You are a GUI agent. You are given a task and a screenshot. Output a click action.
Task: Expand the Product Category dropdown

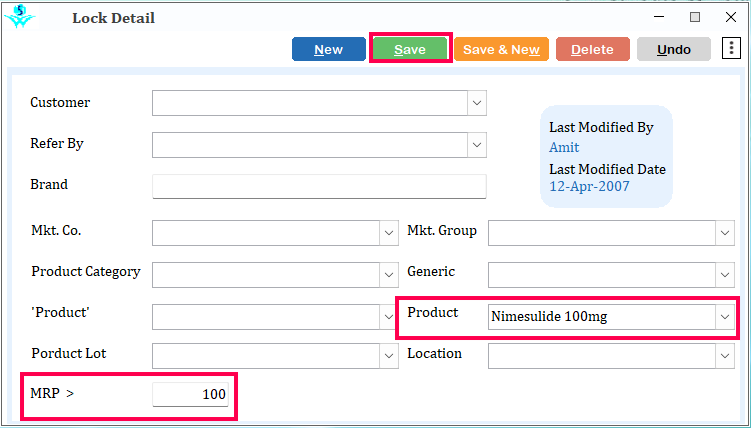click(389, 275)
